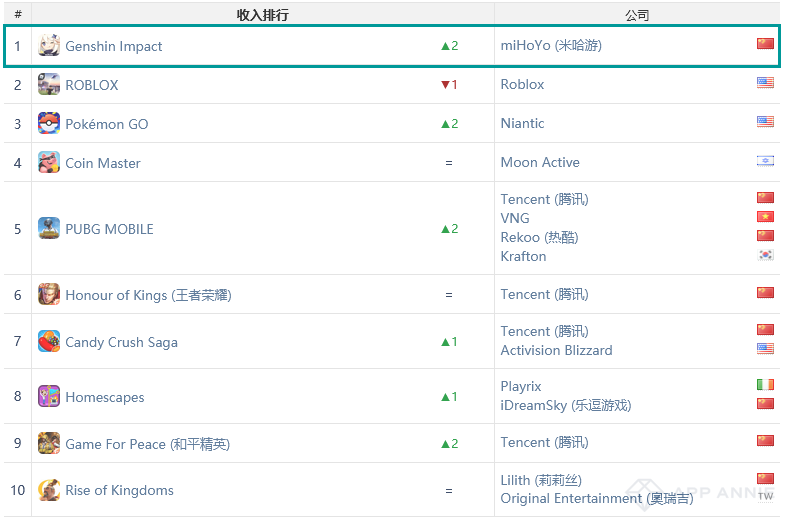Click the Candy Crush Saga icon
Viewport: 786px width, 520px height.
[x=49, y=341]
